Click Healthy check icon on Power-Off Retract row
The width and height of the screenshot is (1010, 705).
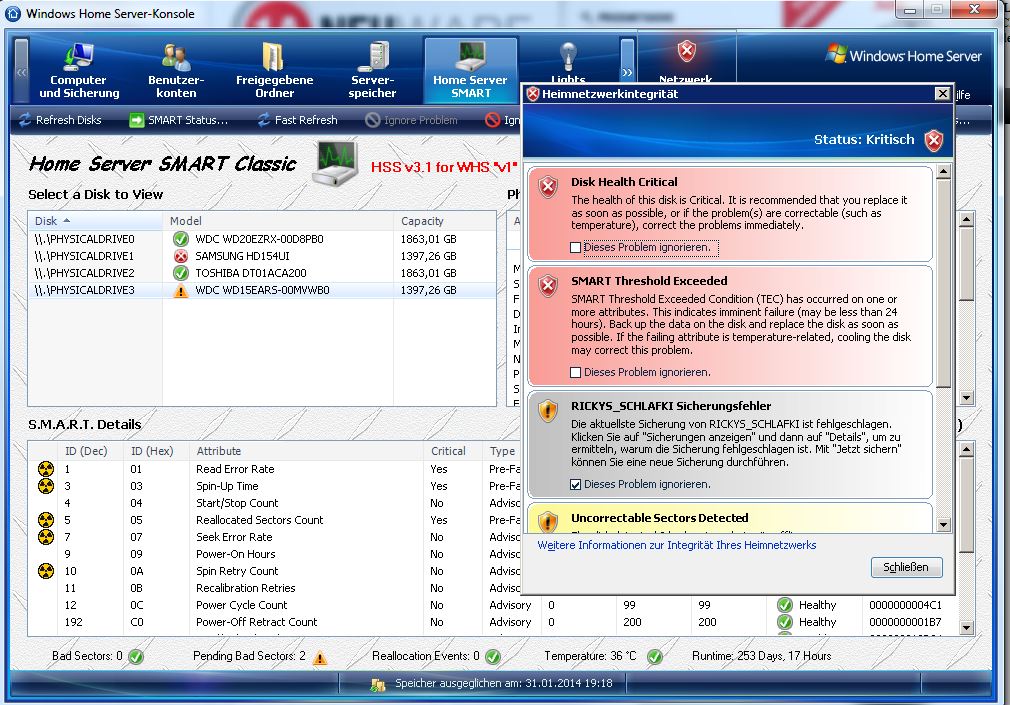(x=785, y=622)
